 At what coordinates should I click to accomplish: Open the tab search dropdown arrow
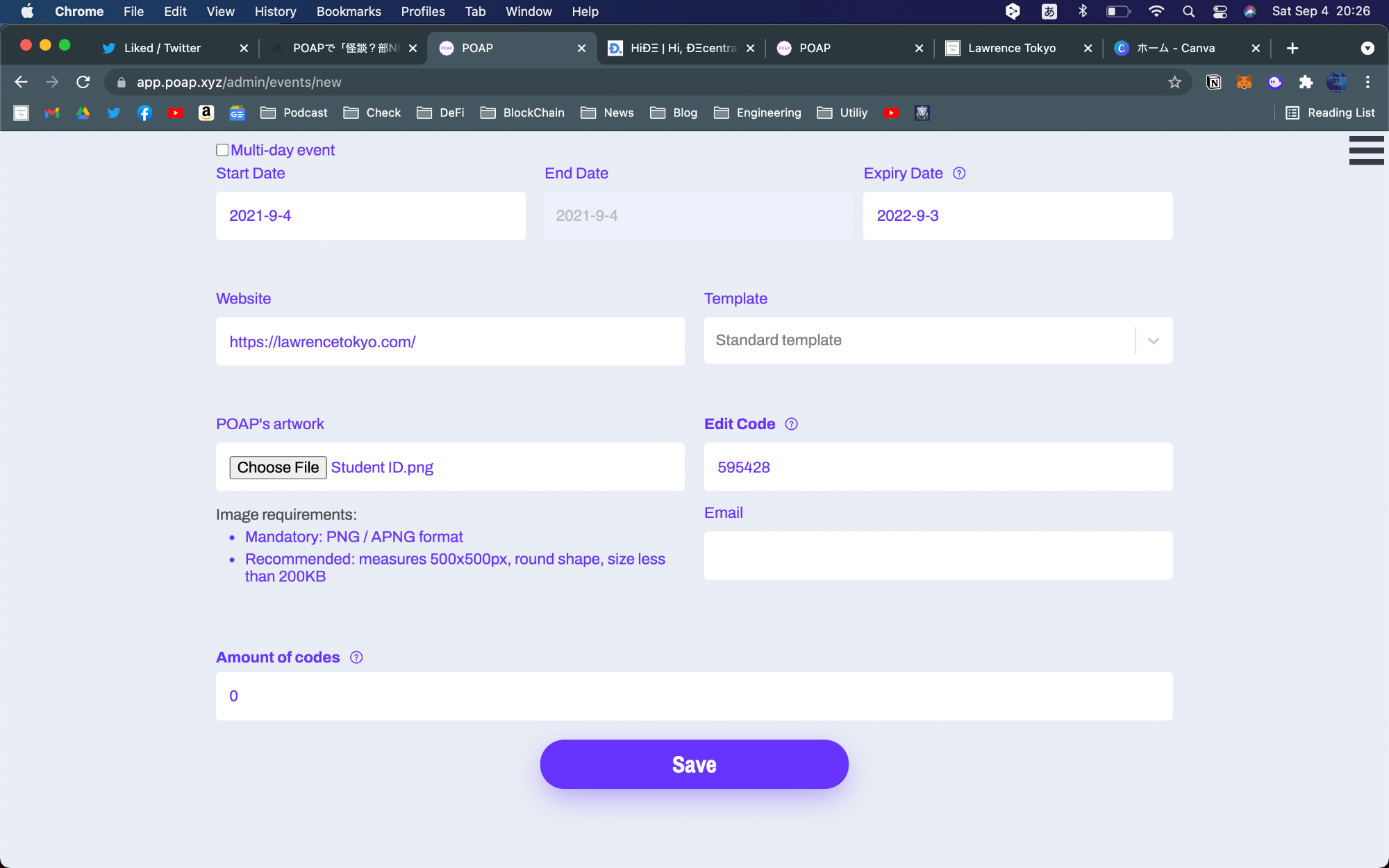[x=1367, y=48]
